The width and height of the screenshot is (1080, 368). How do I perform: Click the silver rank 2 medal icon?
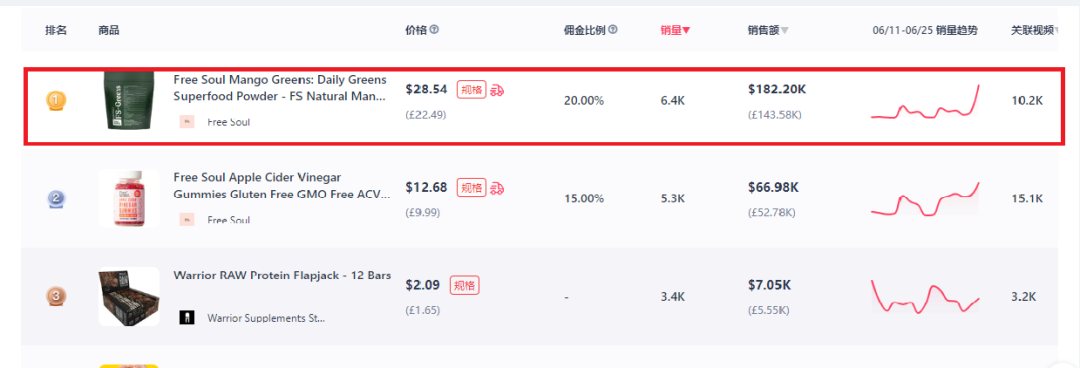(x=56, y=200)
